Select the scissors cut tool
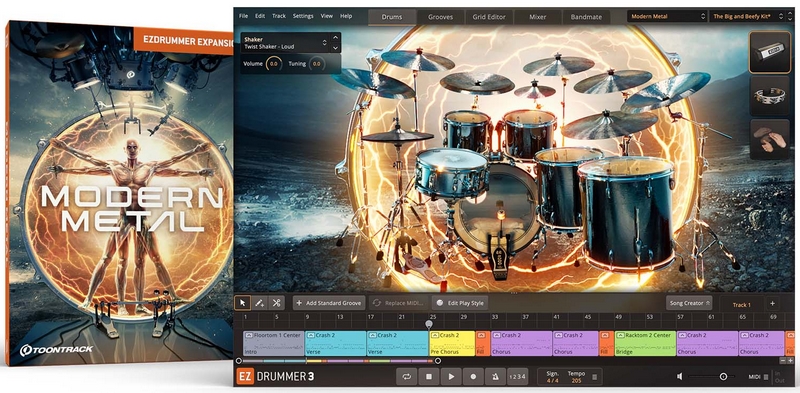800x393 pixels. point(276,303)
